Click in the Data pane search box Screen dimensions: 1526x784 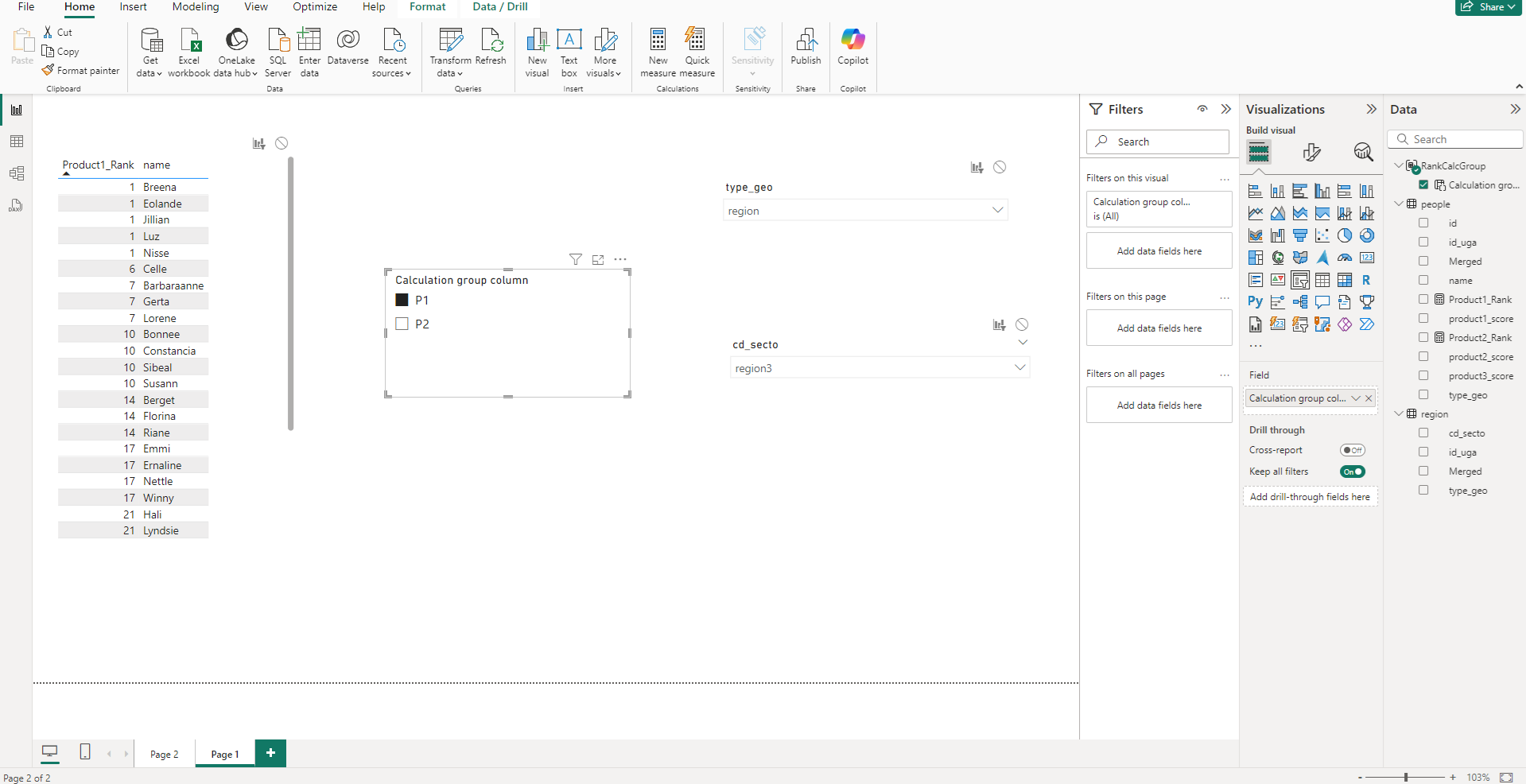(1455, 139)
